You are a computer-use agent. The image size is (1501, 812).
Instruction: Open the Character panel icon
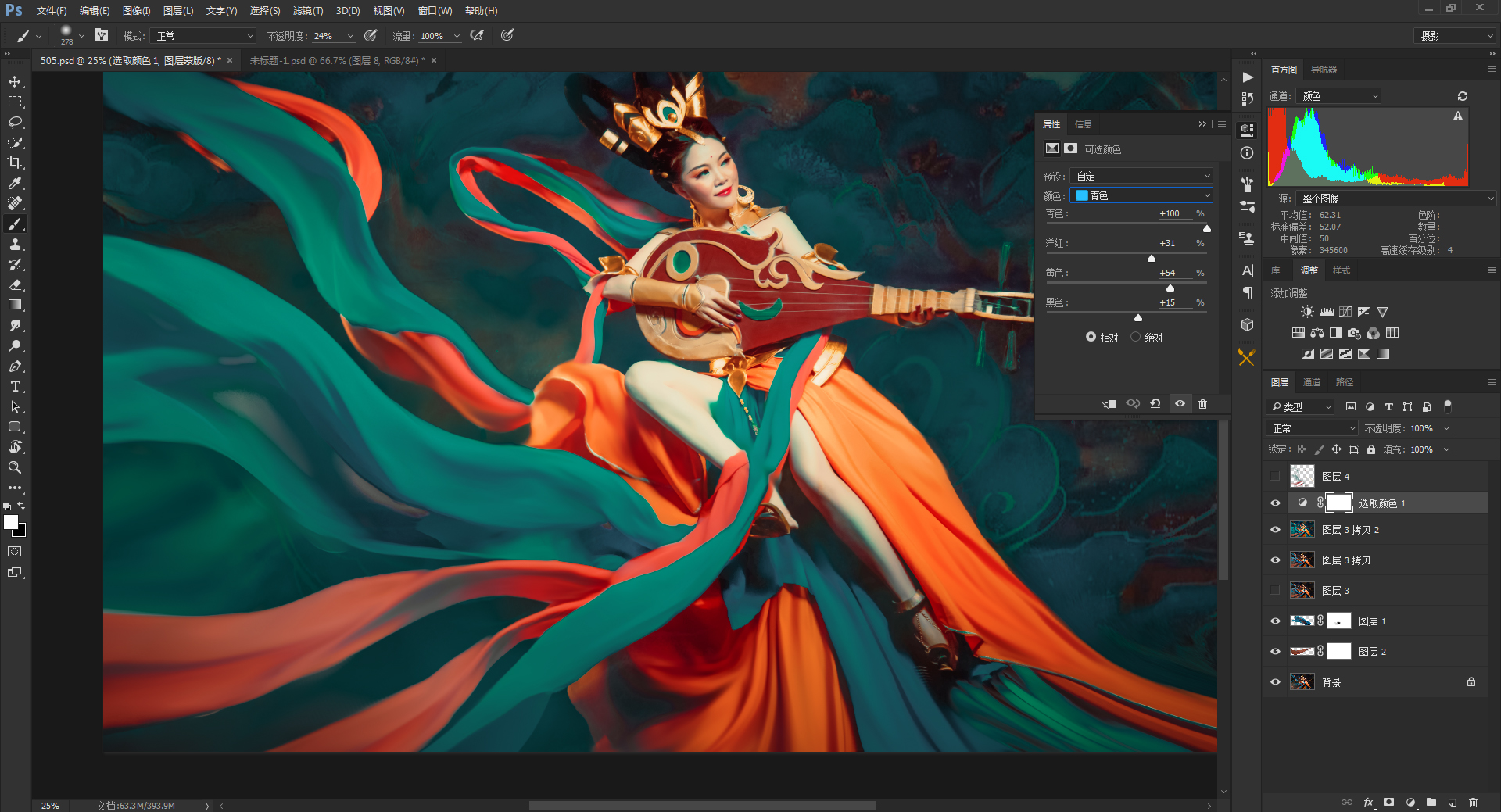1248,270
